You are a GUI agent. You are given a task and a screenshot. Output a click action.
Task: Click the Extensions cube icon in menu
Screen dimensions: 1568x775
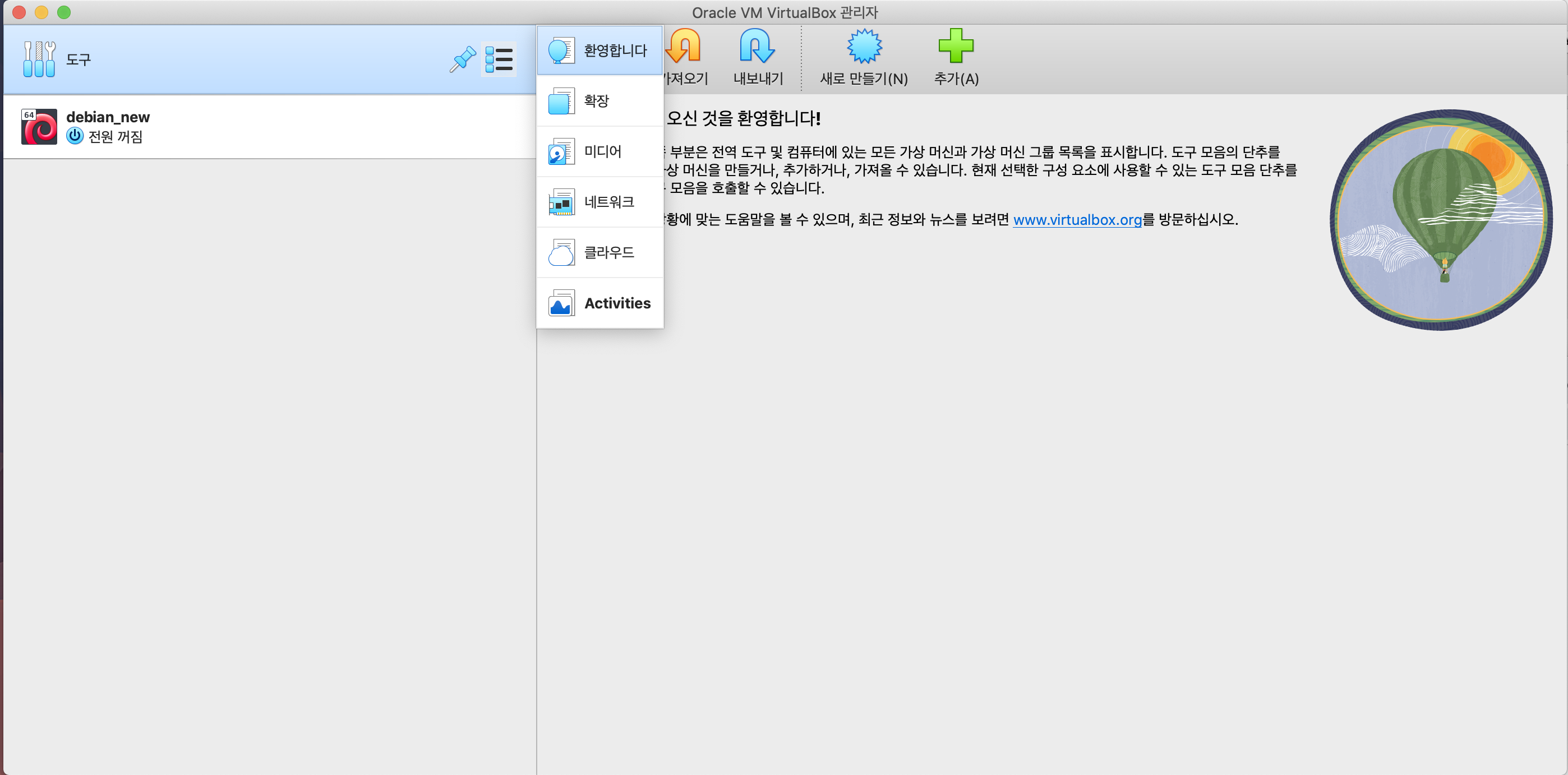(x=561, y=101)
